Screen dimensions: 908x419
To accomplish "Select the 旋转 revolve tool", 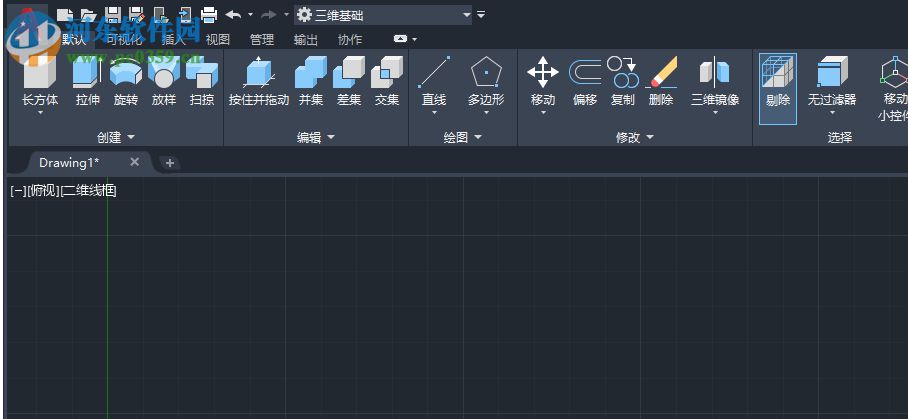I will (126, 82).
